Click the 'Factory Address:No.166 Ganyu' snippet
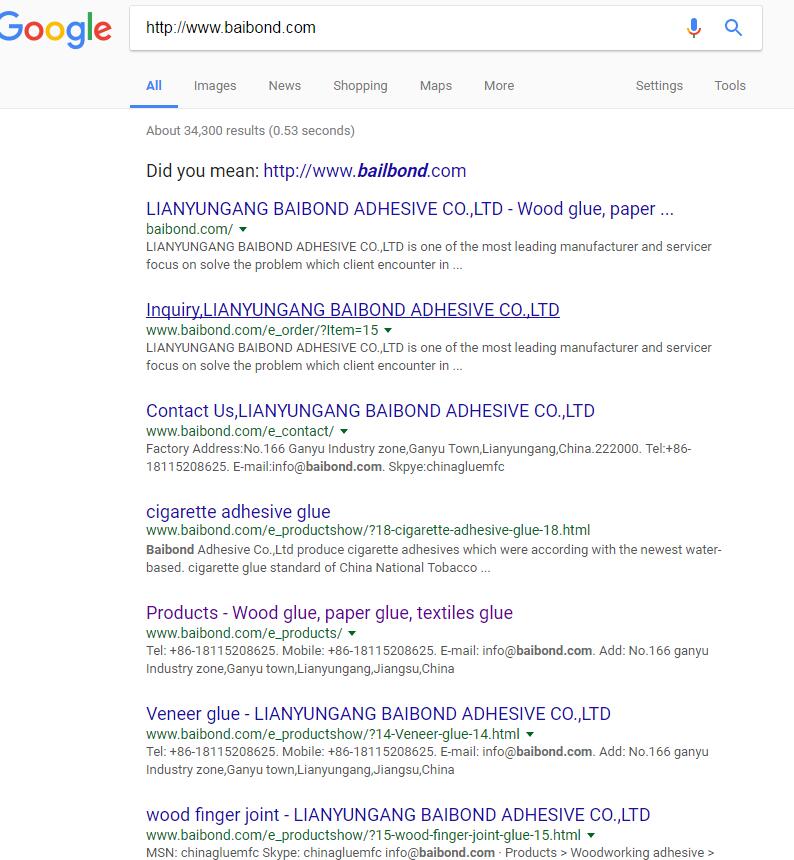794x860 pixels. (x=418, y=457)
